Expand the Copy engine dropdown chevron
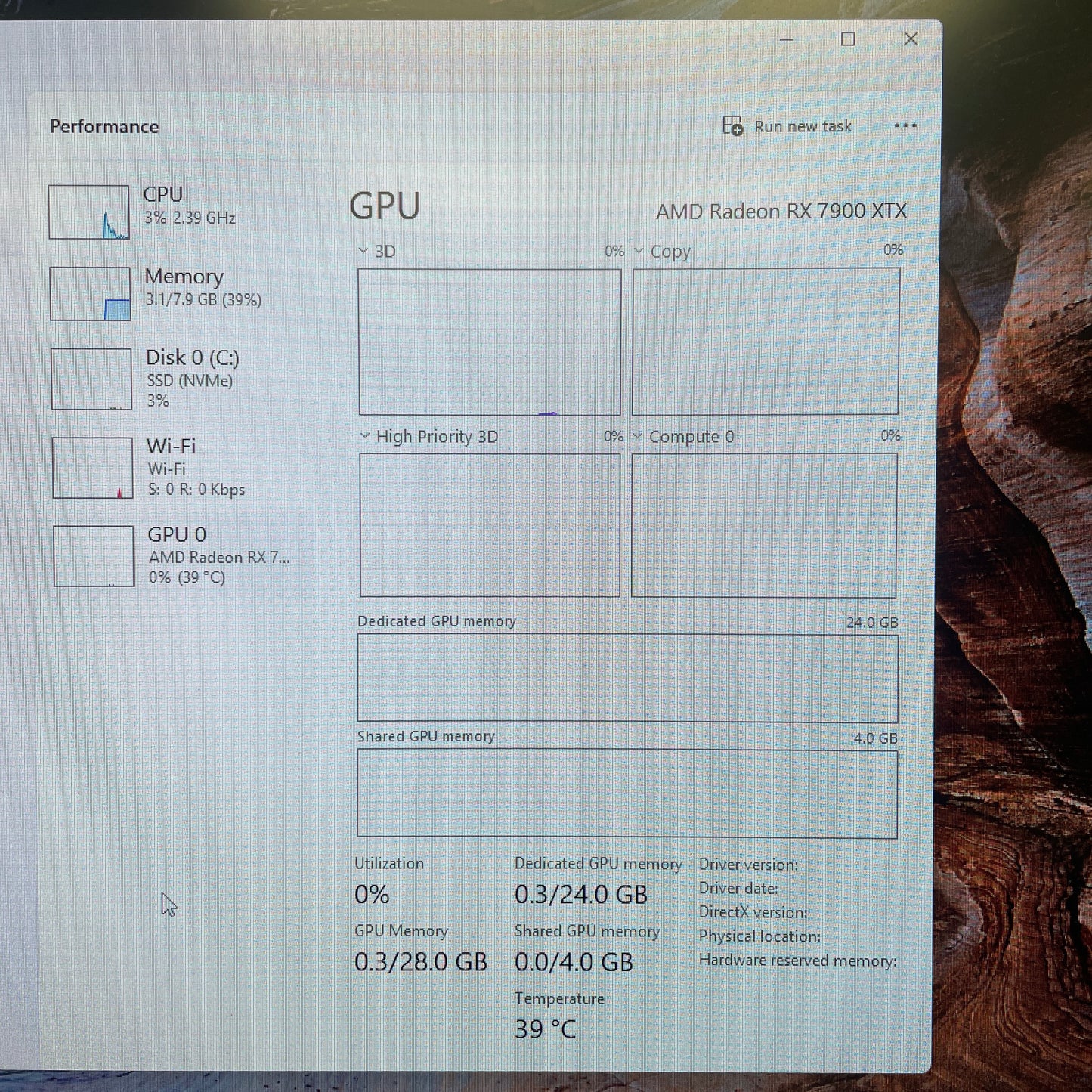This screenshot has height=1092, width=1092. (x=639, y=250)
